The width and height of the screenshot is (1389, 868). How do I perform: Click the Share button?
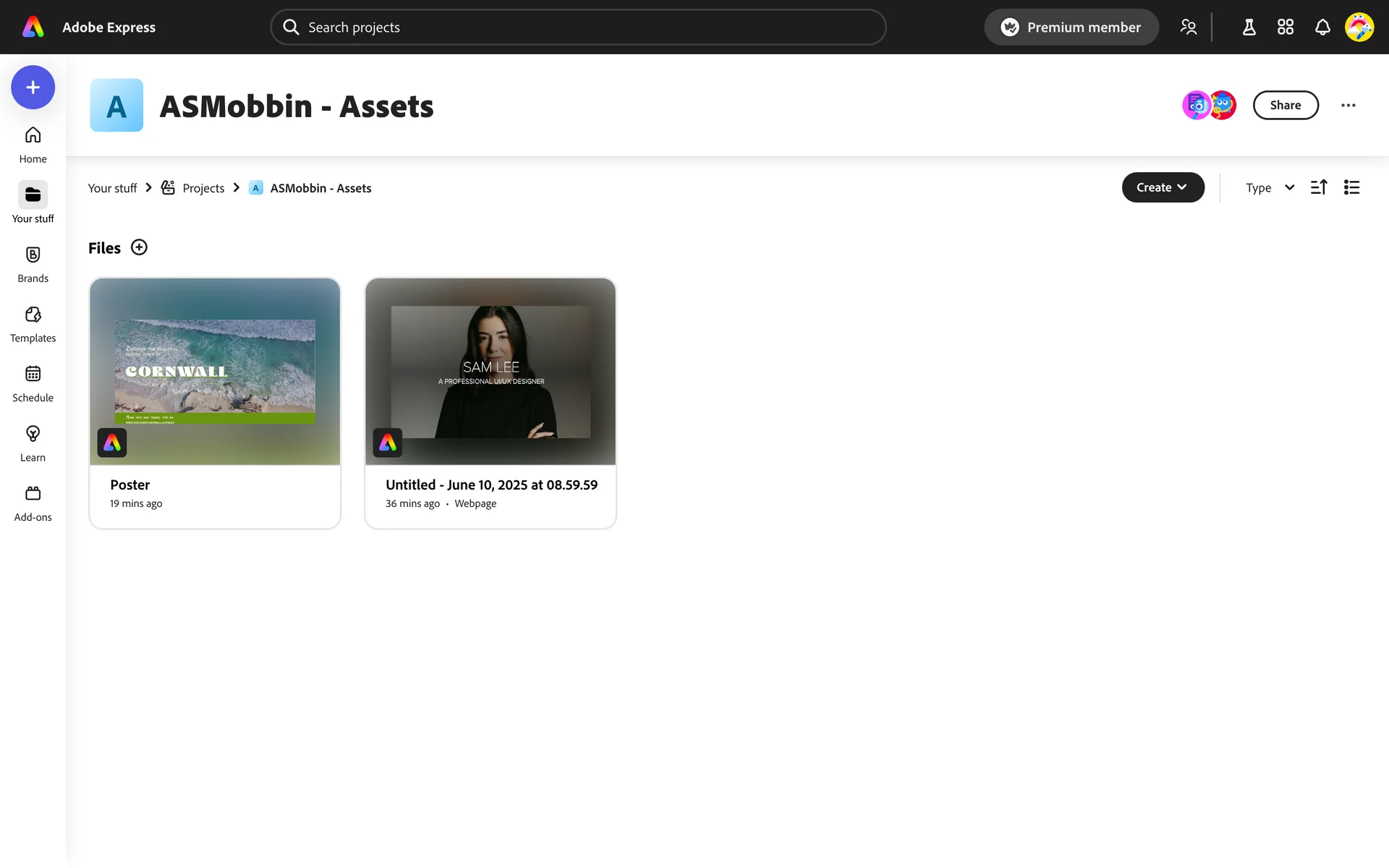point(1285,106)
